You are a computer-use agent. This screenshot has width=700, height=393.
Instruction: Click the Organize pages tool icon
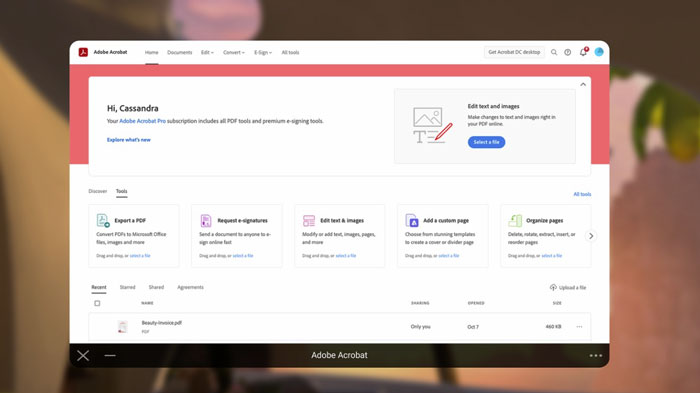515,220
